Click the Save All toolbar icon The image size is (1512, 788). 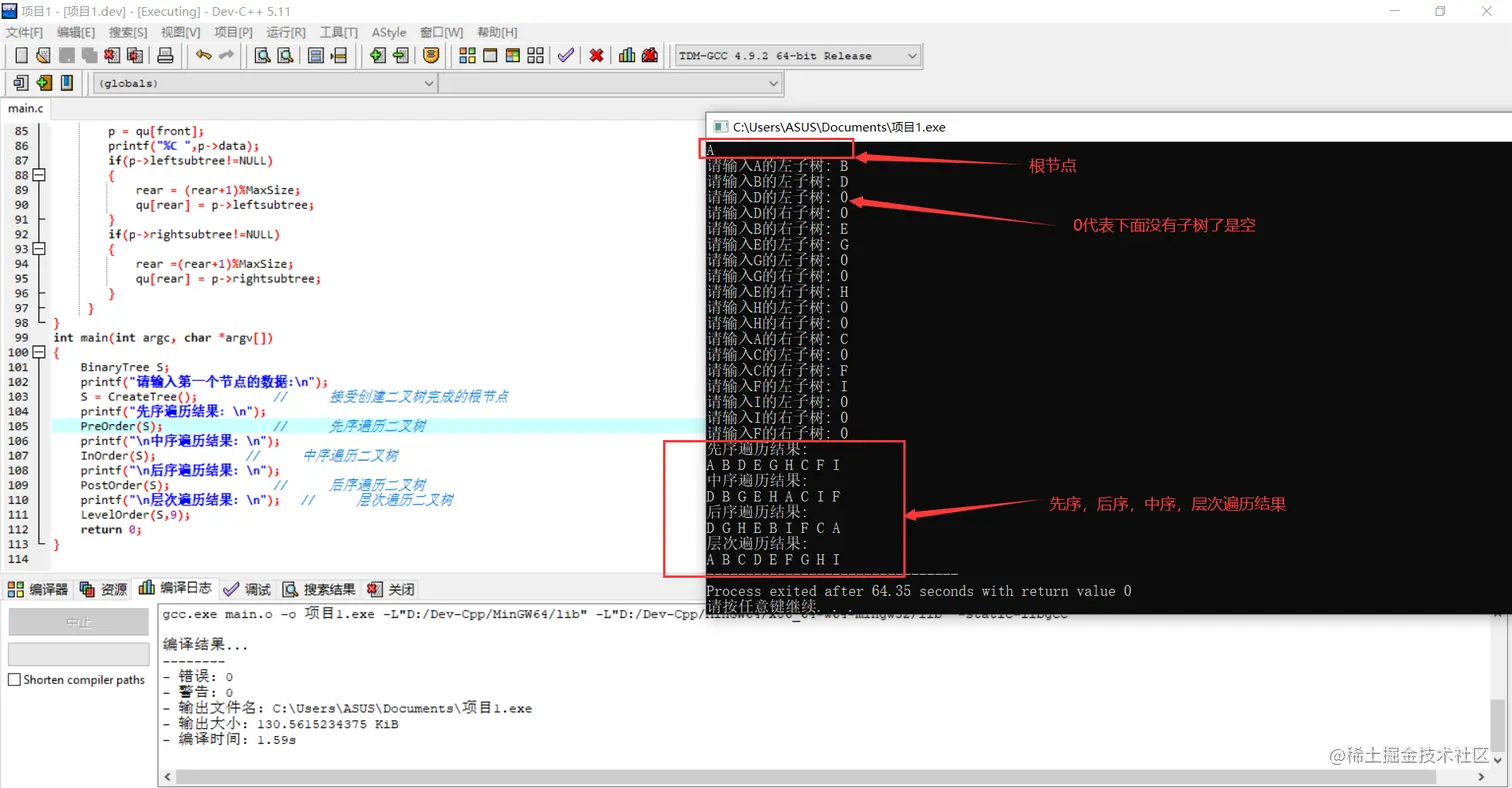click(x=88, y=56)
